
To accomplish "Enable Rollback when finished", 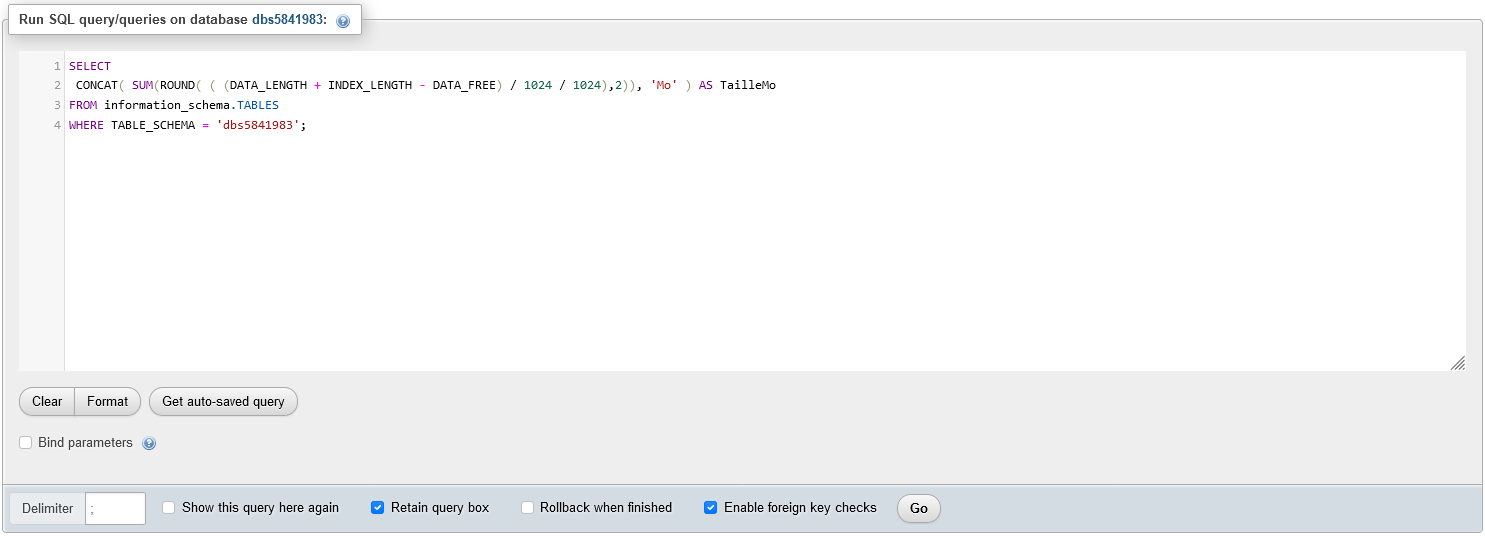I will (x=528, y=508).
